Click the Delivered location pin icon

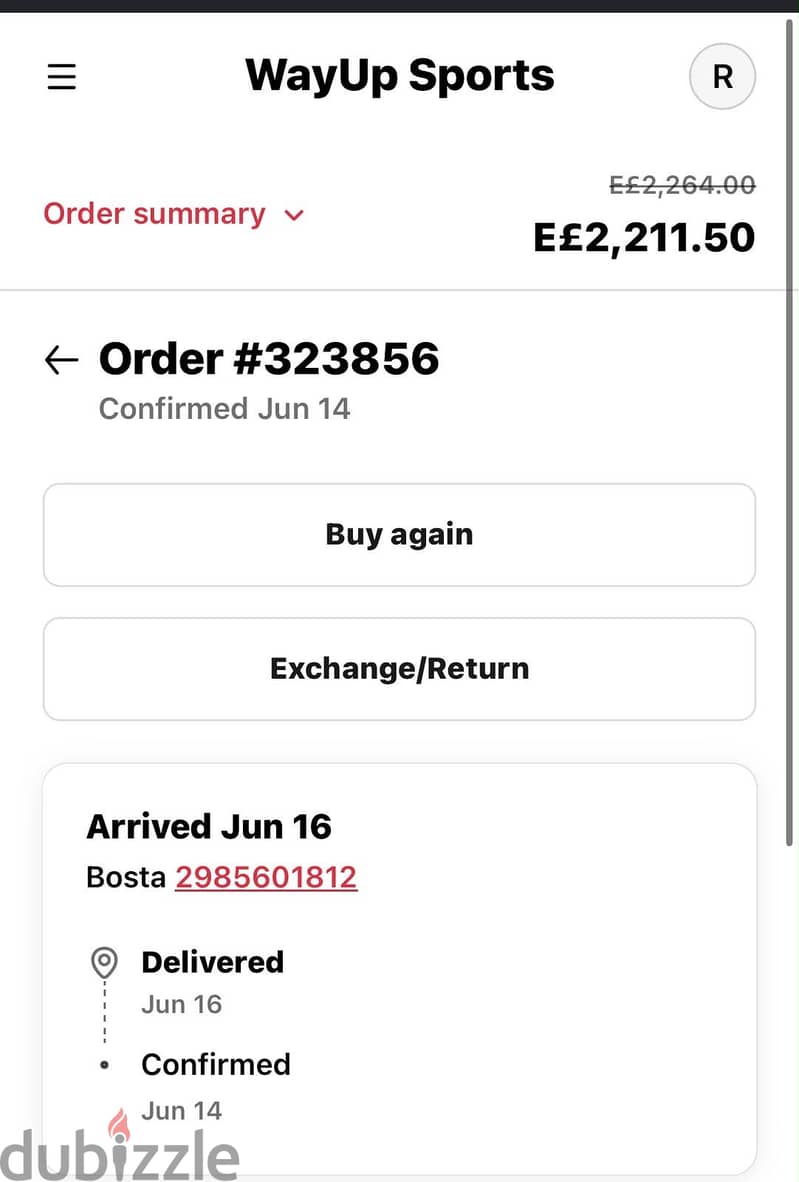click(x=104, y=963)
